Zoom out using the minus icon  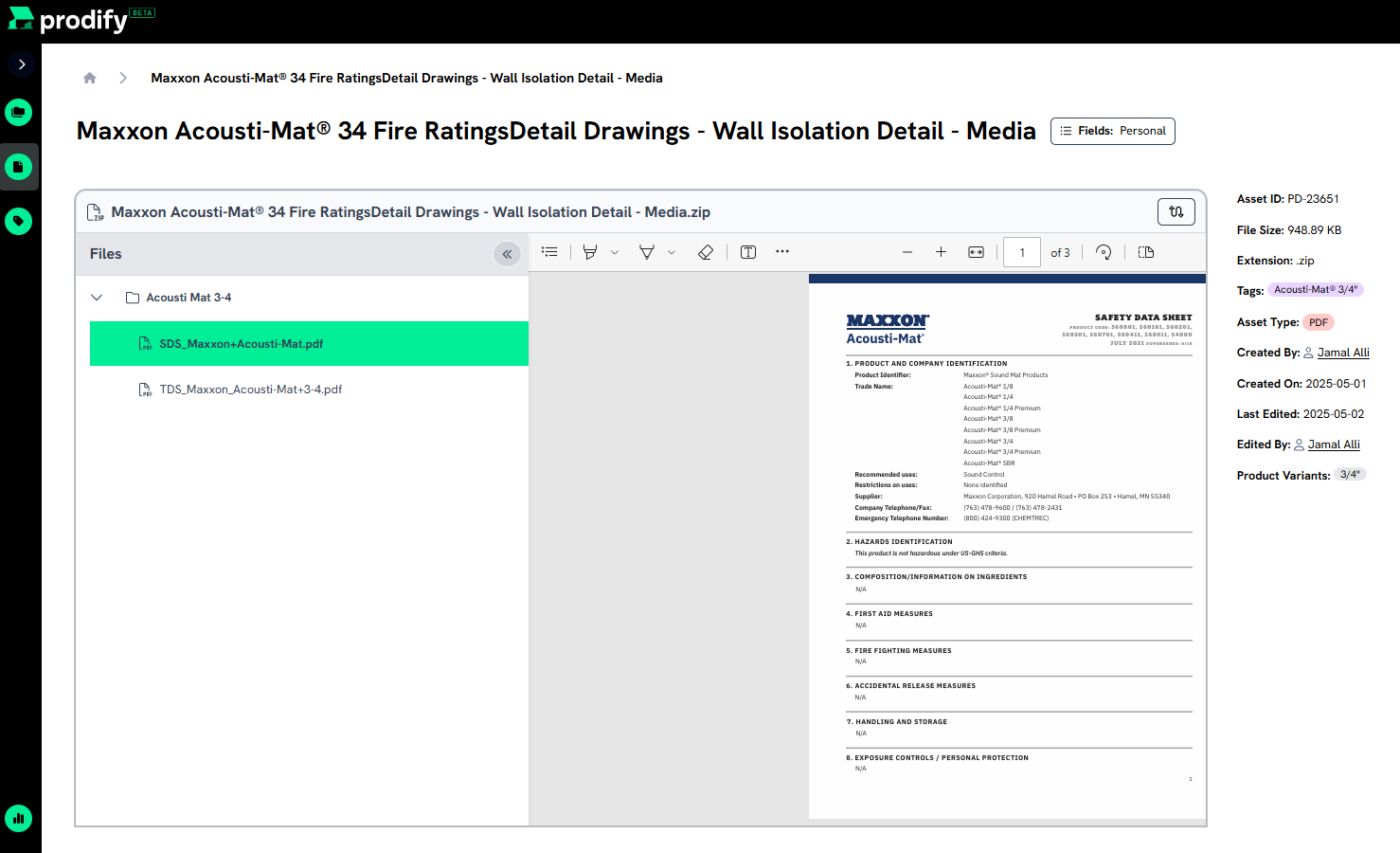(907, 252)
